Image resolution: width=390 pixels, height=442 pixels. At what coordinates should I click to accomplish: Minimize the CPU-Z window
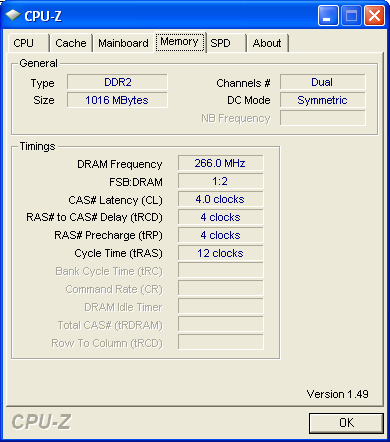point(328,15)
